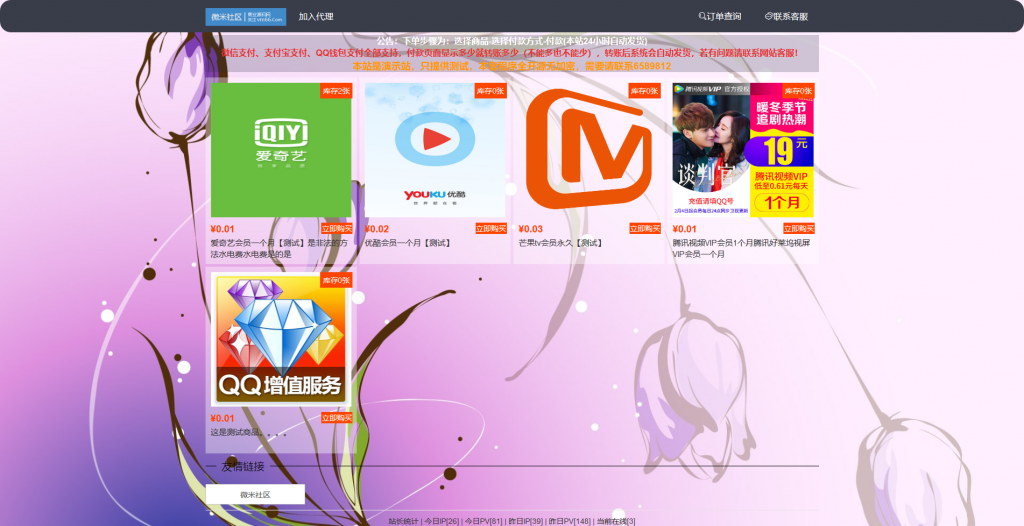Open 订单查询 order lookup

720,16
